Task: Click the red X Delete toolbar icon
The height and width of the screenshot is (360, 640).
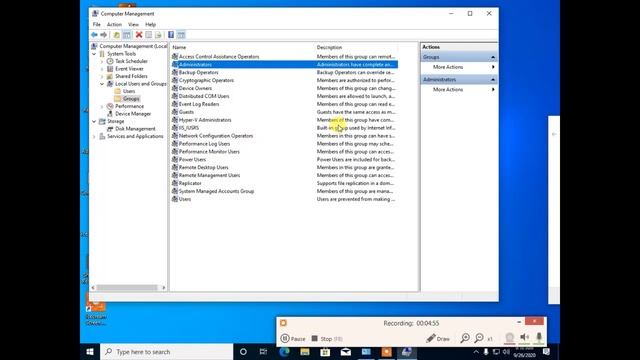Action: coord(139,35)
